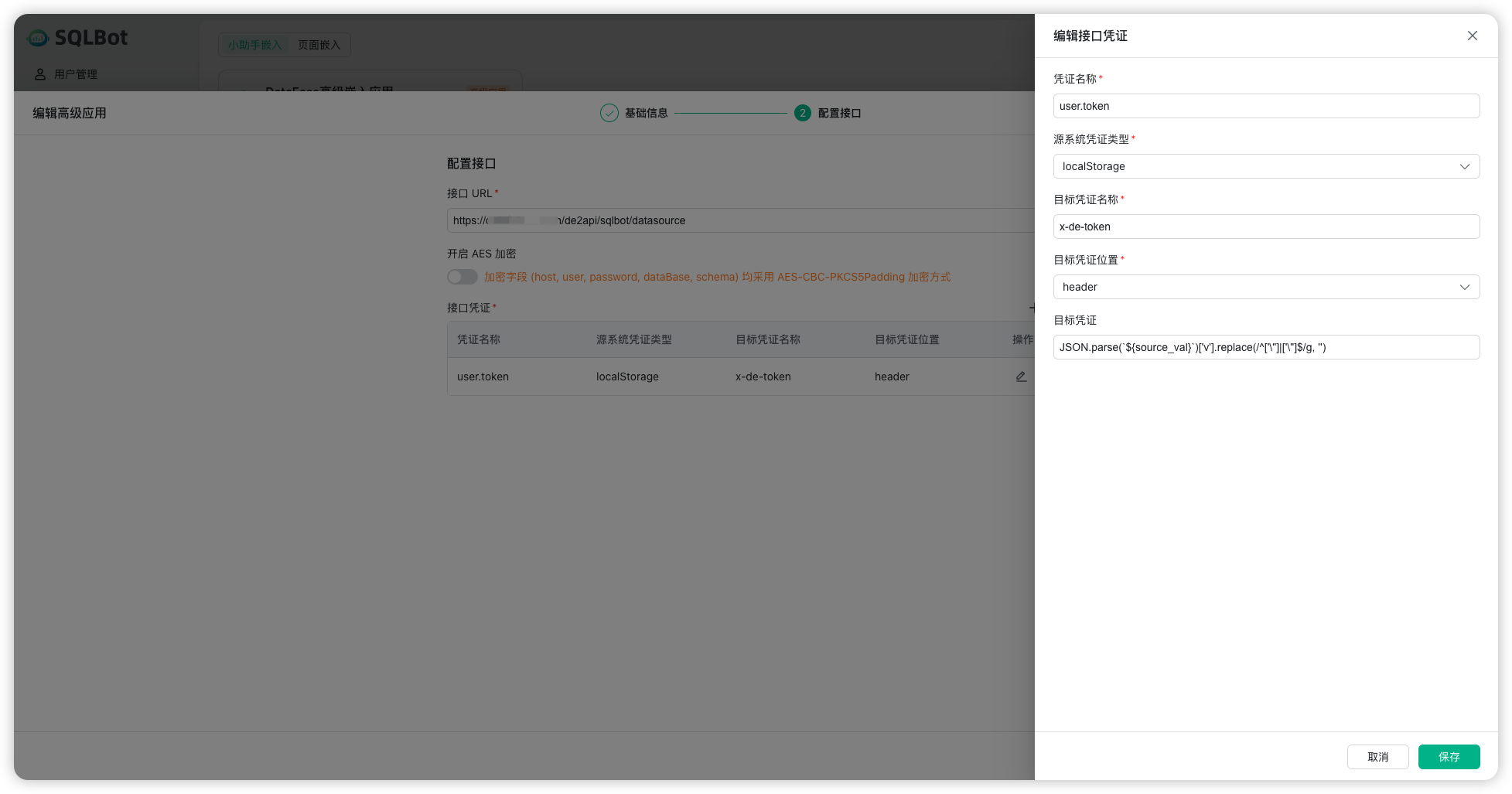Click the x-de-token 目标凭证名称 input
This screenshot has width=1512, height=794.
pos(1266,227)
